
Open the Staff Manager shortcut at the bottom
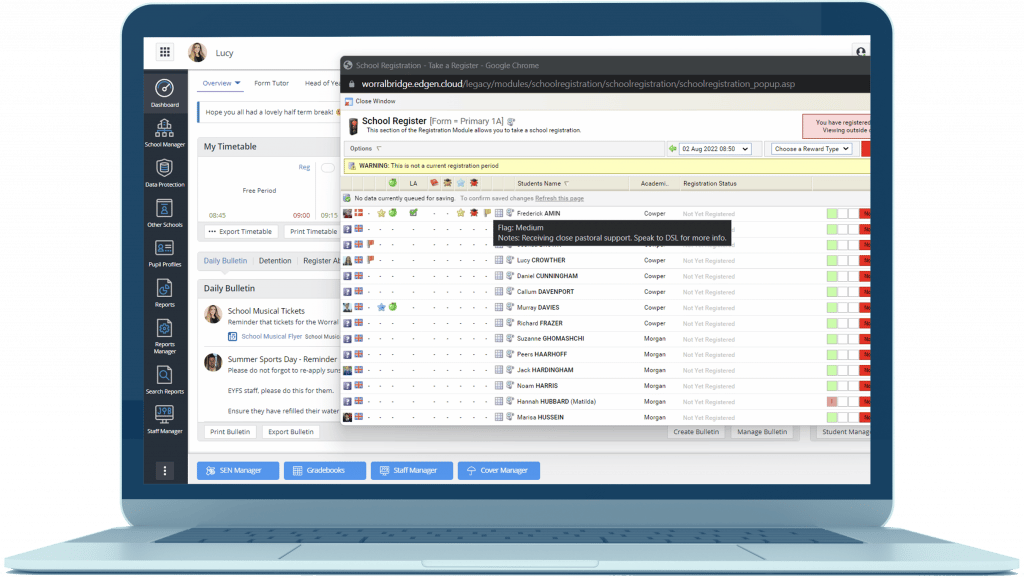coord(411,470)
